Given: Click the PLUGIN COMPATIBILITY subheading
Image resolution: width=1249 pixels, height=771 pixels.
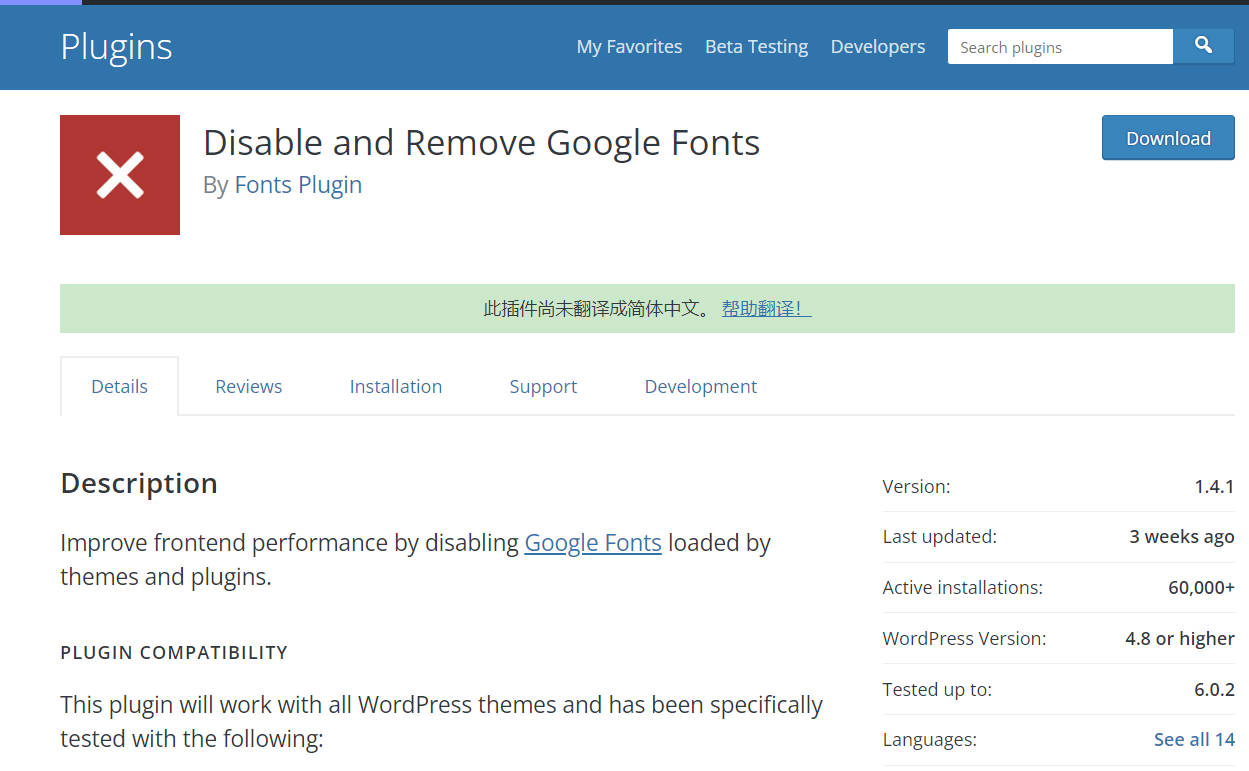Looking at the screenshot, I should pos(174,652).
